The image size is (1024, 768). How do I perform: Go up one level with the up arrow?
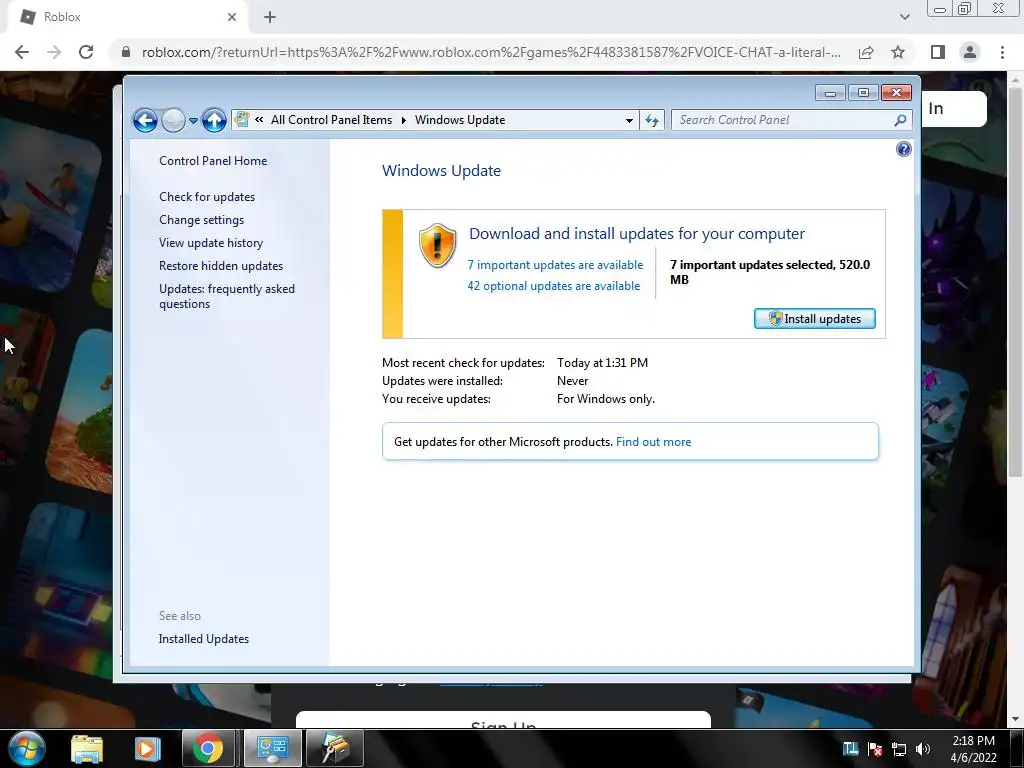tap(214, 121)
